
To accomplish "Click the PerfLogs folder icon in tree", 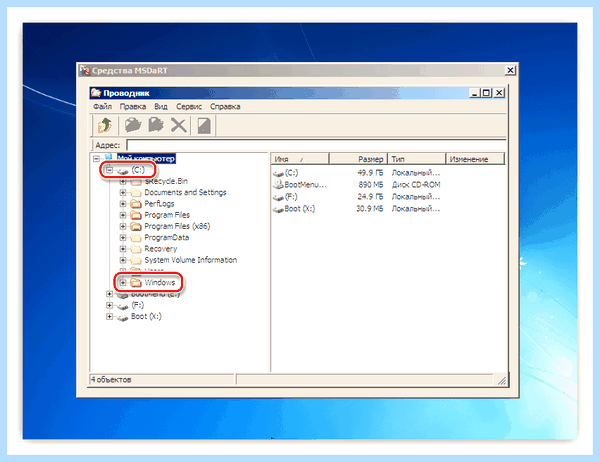I will [136, 204].
